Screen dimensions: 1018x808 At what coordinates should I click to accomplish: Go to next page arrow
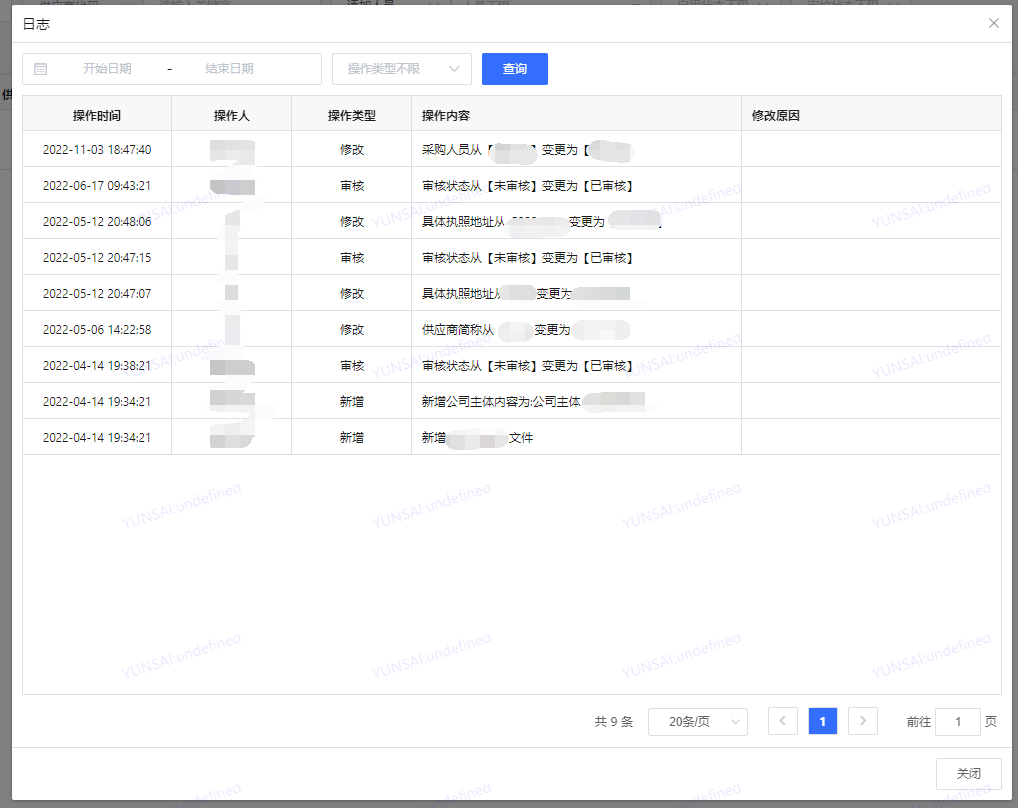point(862,721)
